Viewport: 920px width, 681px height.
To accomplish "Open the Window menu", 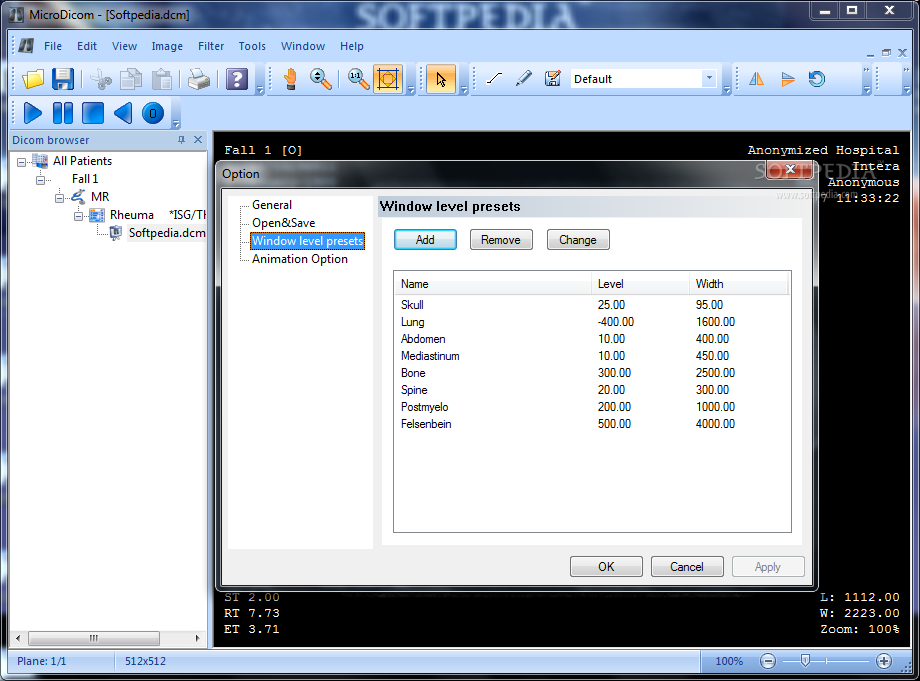I will tap(303, 46).
